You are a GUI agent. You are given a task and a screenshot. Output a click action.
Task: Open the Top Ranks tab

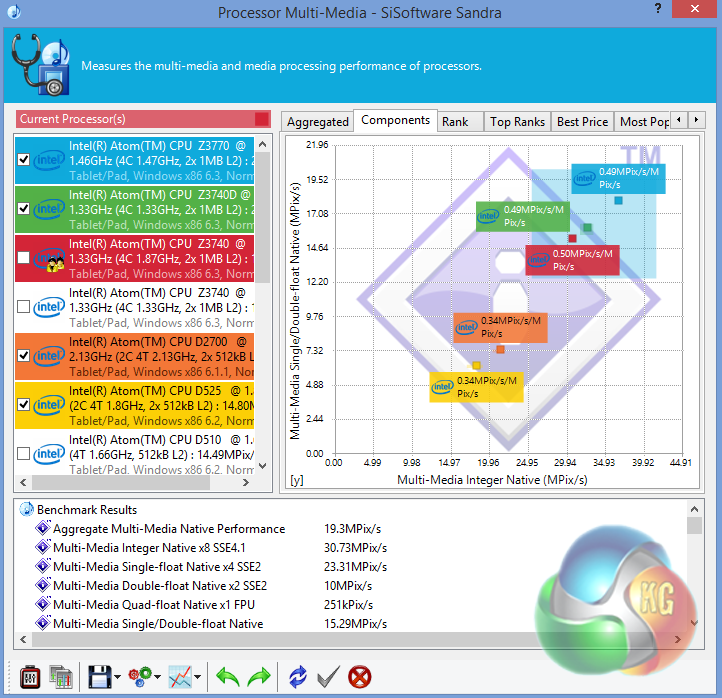tap(517, 122)
